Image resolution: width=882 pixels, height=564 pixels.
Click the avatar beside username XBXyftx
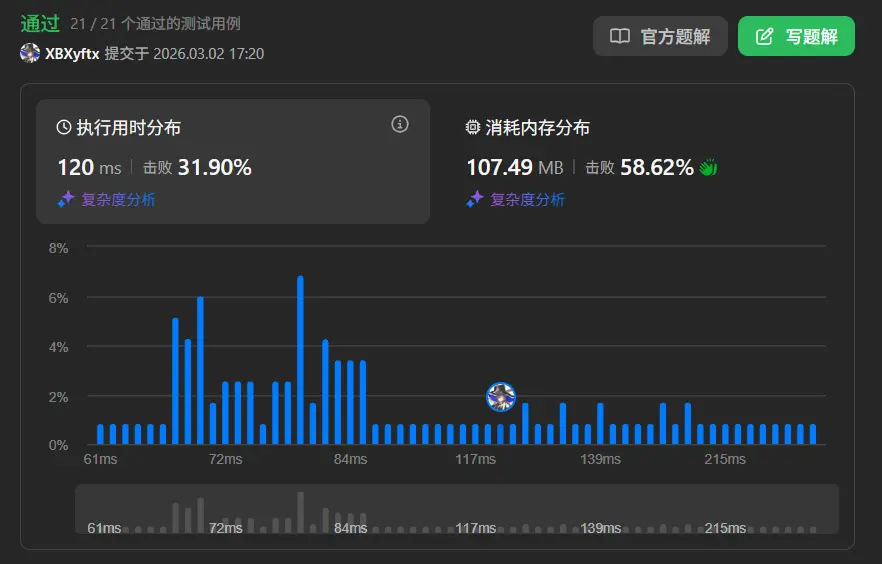click(30, 53)
